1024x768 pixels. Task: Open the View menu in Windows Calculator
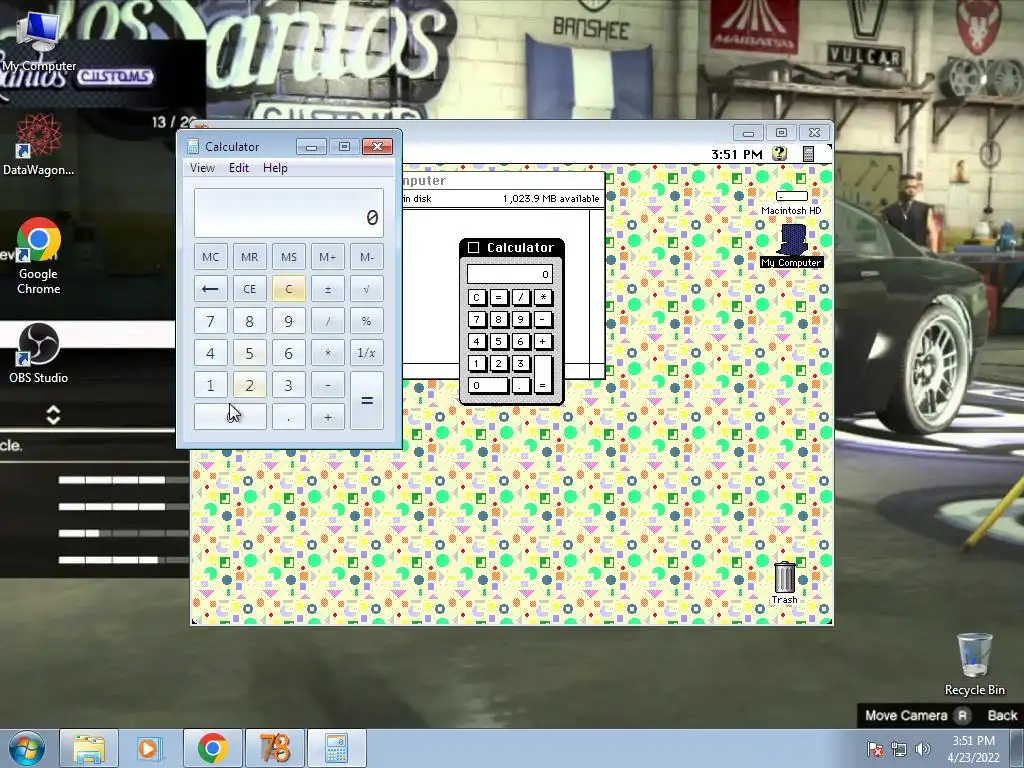pyautogui.click(x=202, y=168)
